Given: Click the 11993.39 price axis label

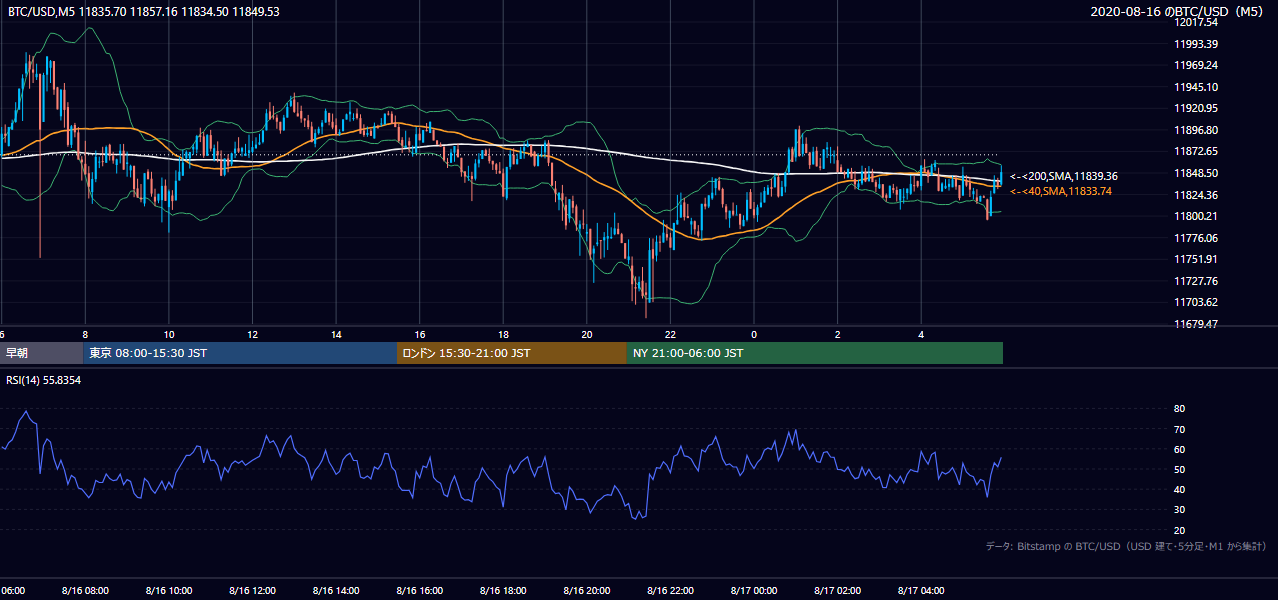Looking at the screenshot, I should (1195, 44).
